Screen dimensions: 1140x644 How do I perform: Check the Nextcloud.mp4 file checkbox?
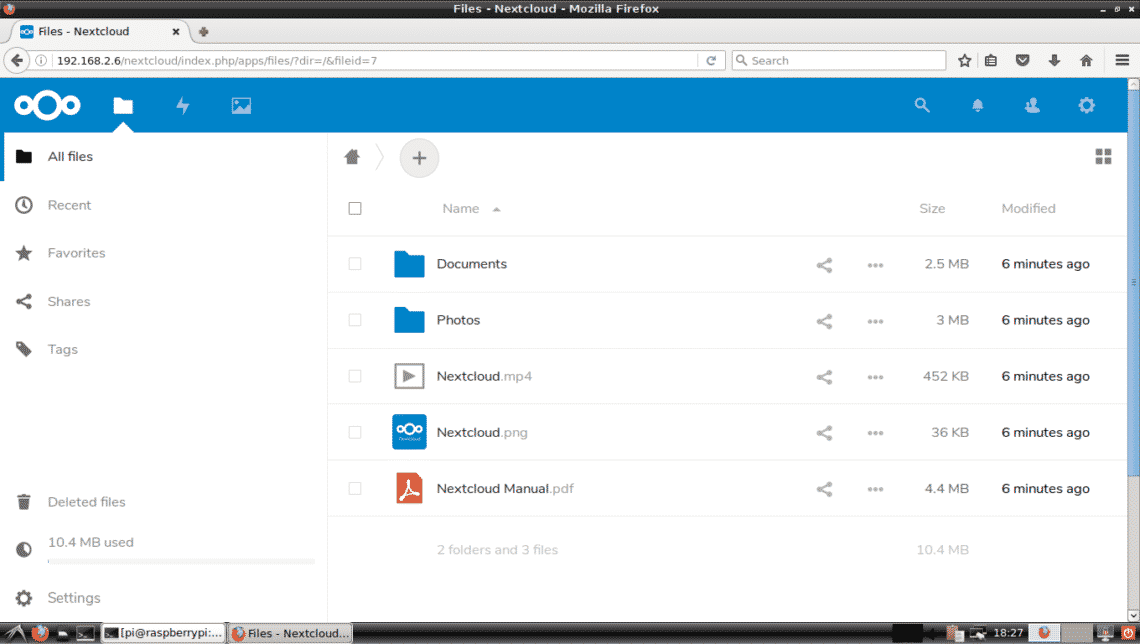[355, 376]
